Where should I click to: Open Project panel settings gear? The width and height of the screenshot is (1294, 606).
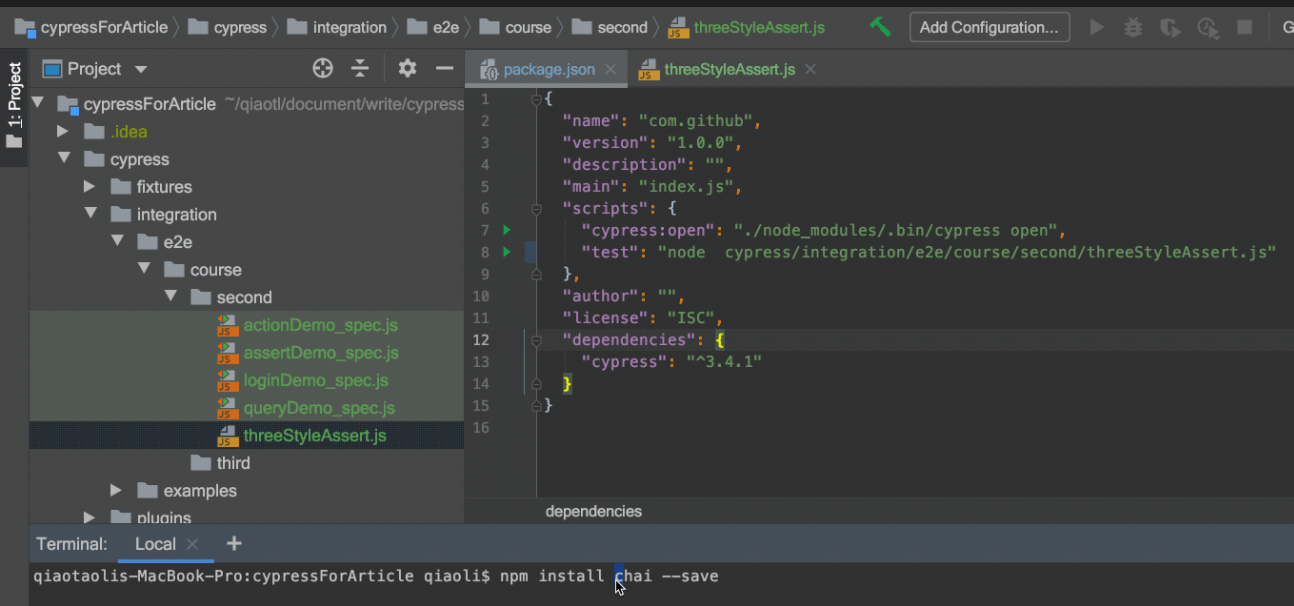pos(407,68)
